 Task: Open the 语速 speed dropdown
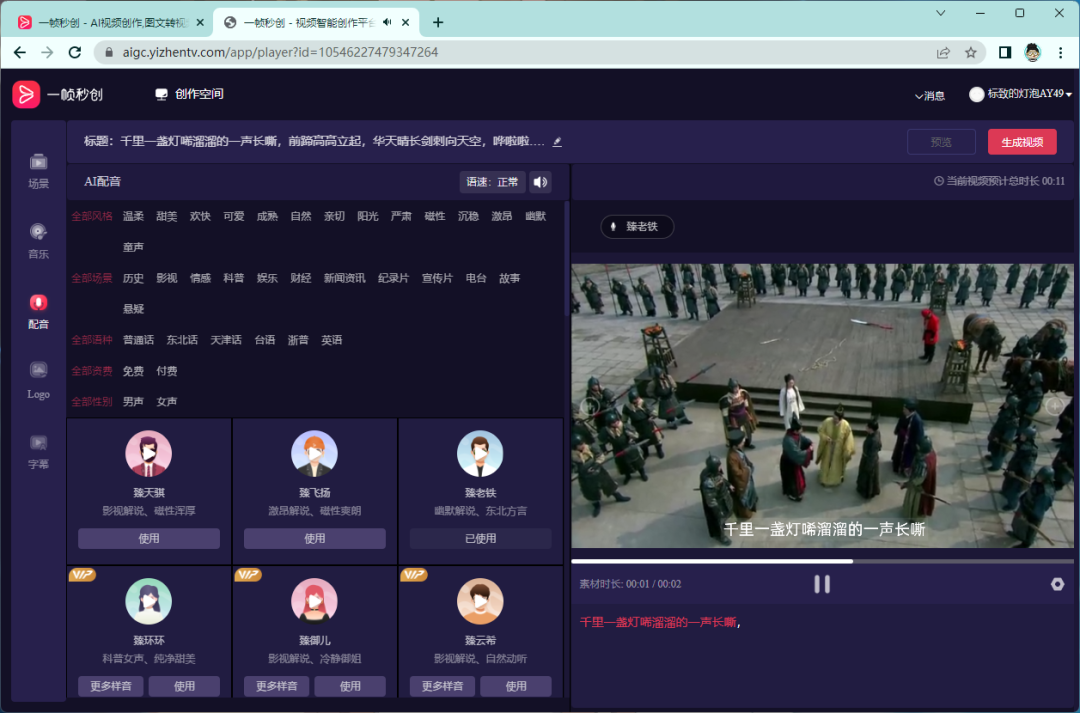coord(492,182)
